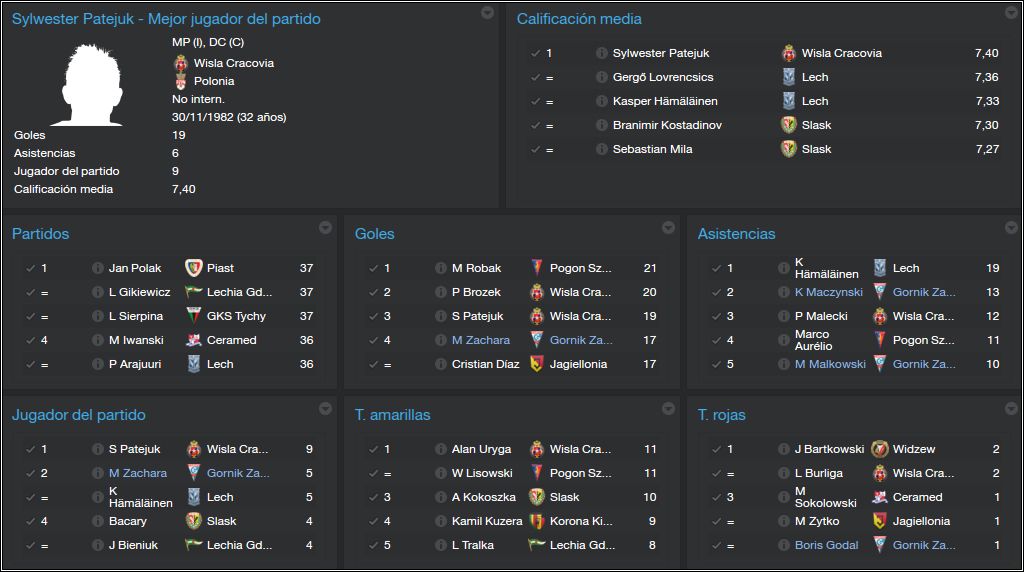The width and height of the screenshot is (1024, 572).
Task: Click Sylwester Patejuk silhouette portrait
Action: [x=89, y=84]
